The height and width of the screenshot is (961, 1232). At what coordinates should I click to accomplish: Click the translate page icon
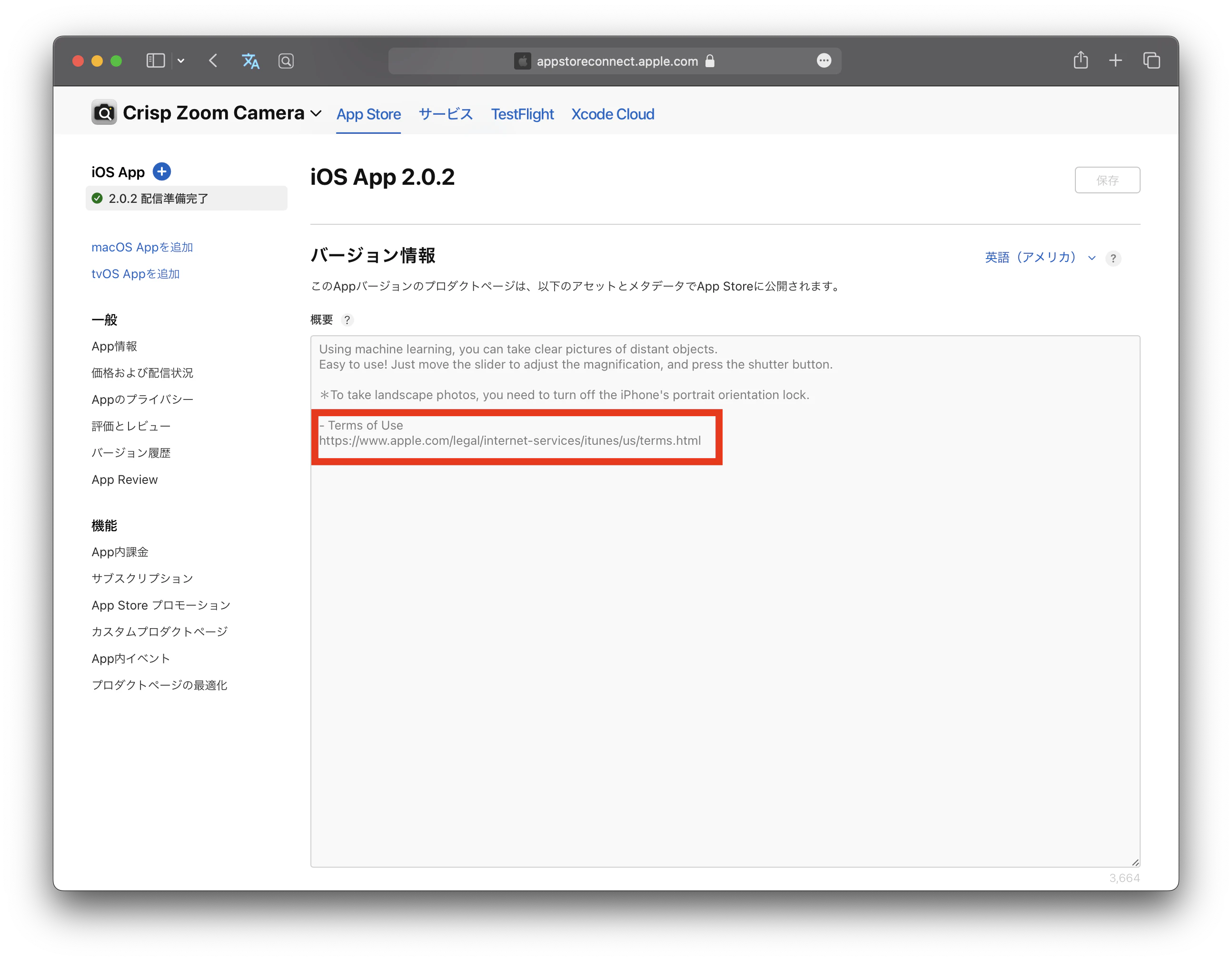(250, 61)
